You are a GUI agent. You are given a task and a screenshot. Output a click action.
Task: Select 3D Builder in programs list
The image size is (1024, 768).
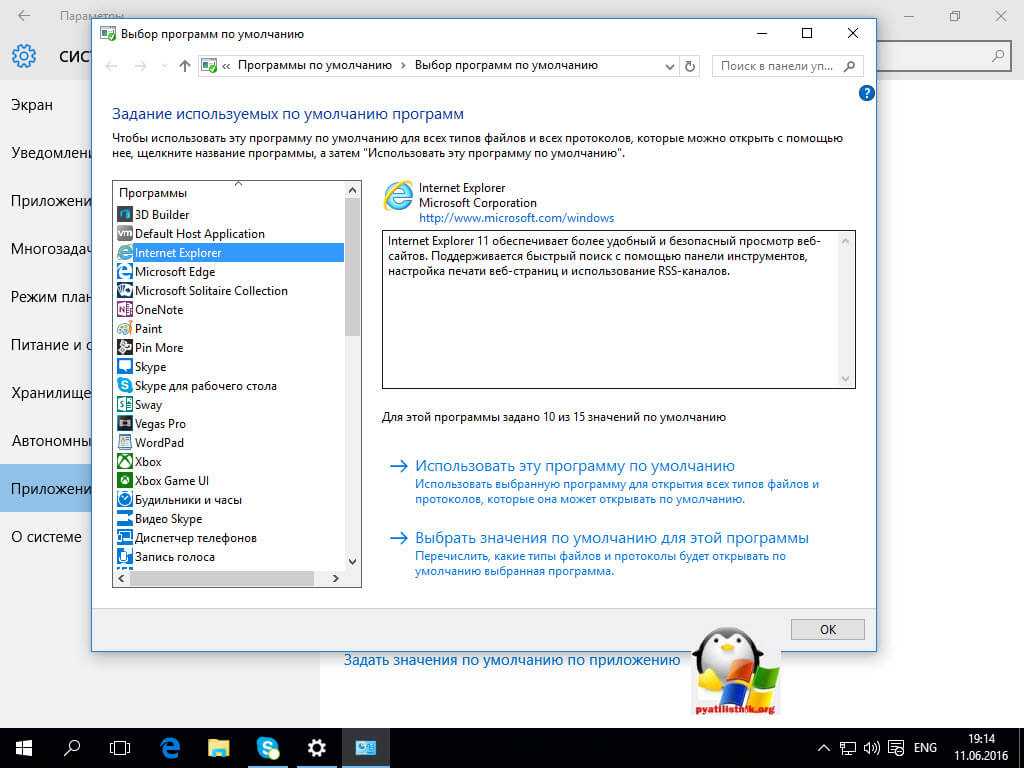tap(161, 215)
